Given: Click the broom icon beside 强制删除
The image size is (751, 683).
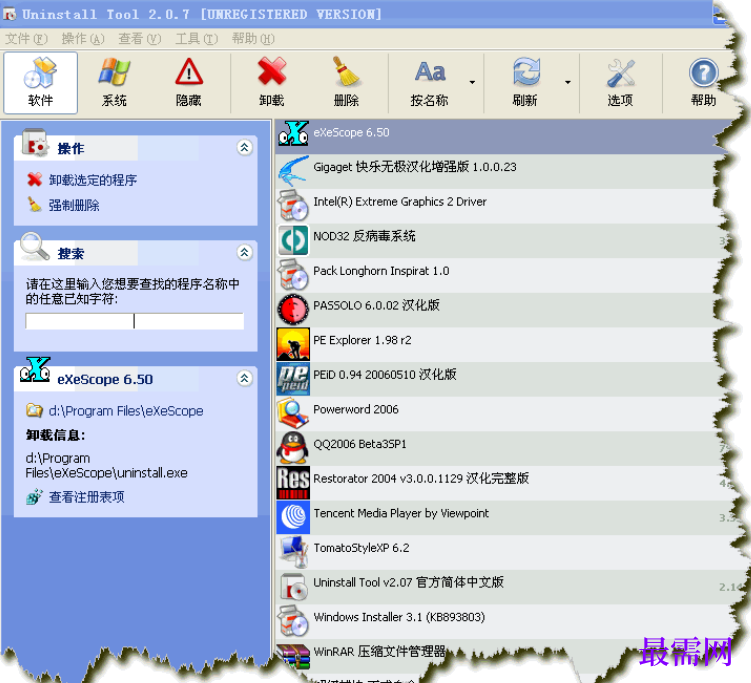Looking at the screenshot, I should (x=34, y=205).
